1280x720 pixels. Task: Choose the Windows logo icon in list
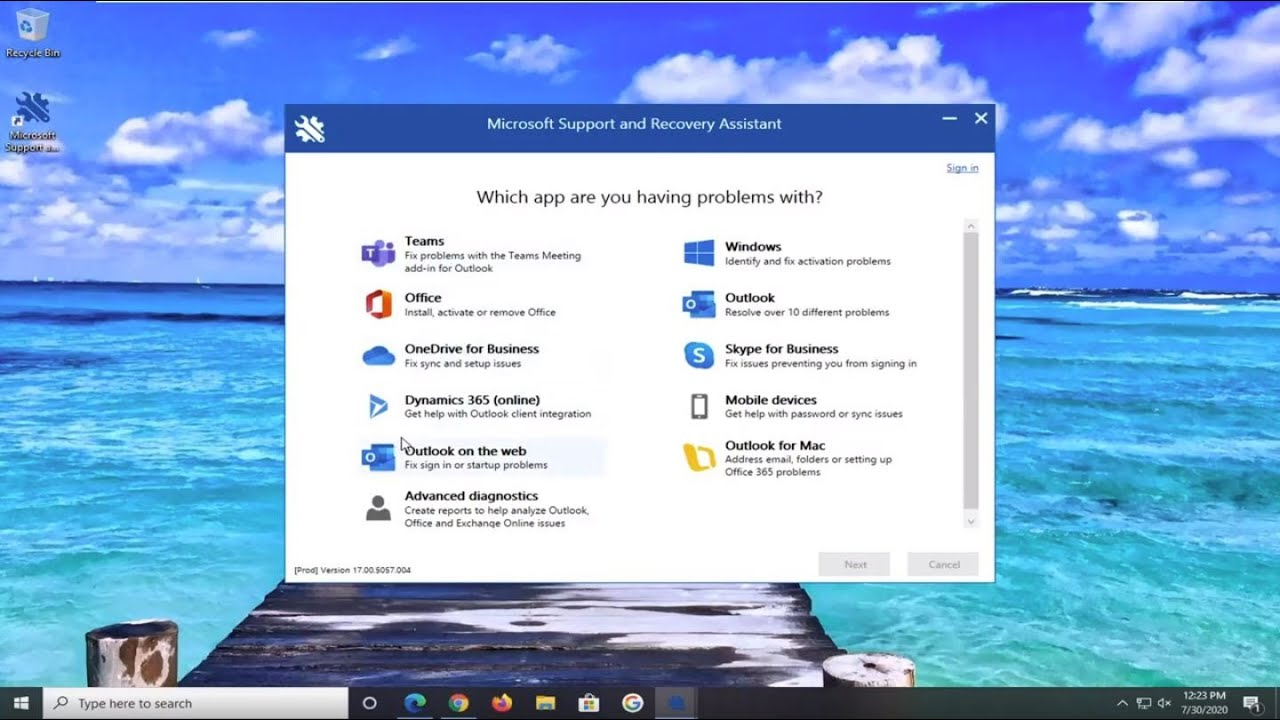698,253
